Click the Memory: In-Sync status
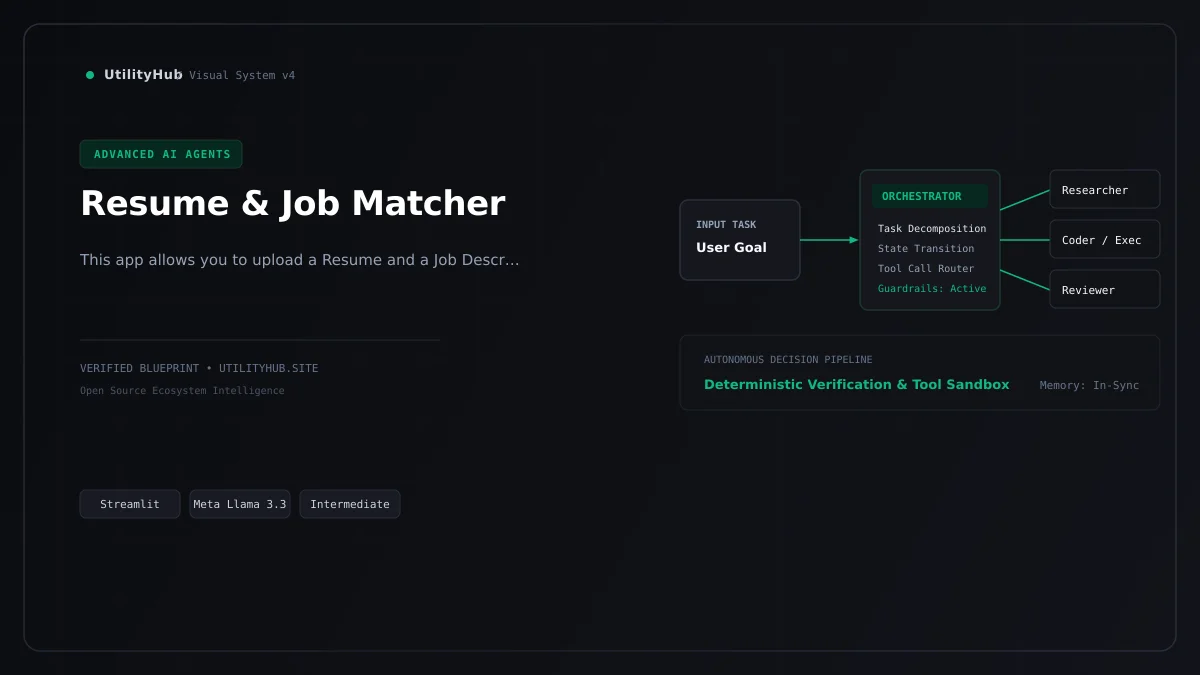Viewport: 1200px width, 675px height. [x=1089, y=386]
